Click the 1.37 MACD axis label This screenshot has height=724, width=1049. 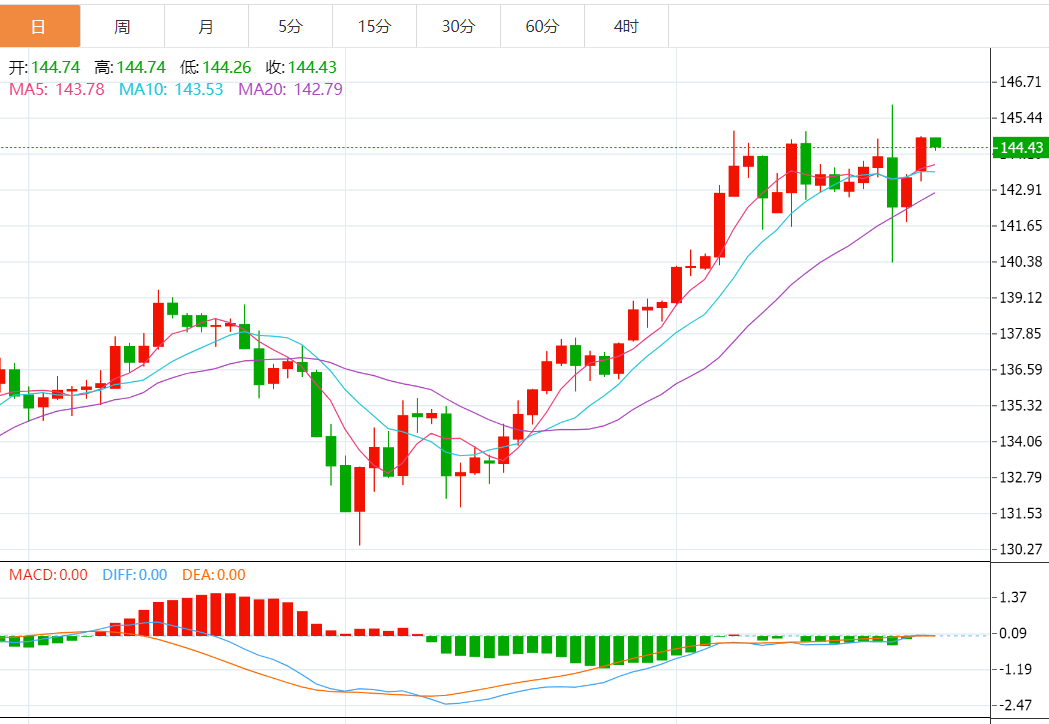click(x=1013, y=598)
